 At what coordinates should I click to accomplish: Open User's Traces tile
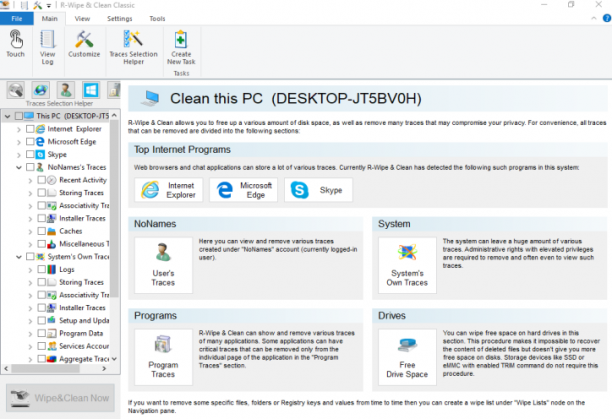click(x=163, y=265)
